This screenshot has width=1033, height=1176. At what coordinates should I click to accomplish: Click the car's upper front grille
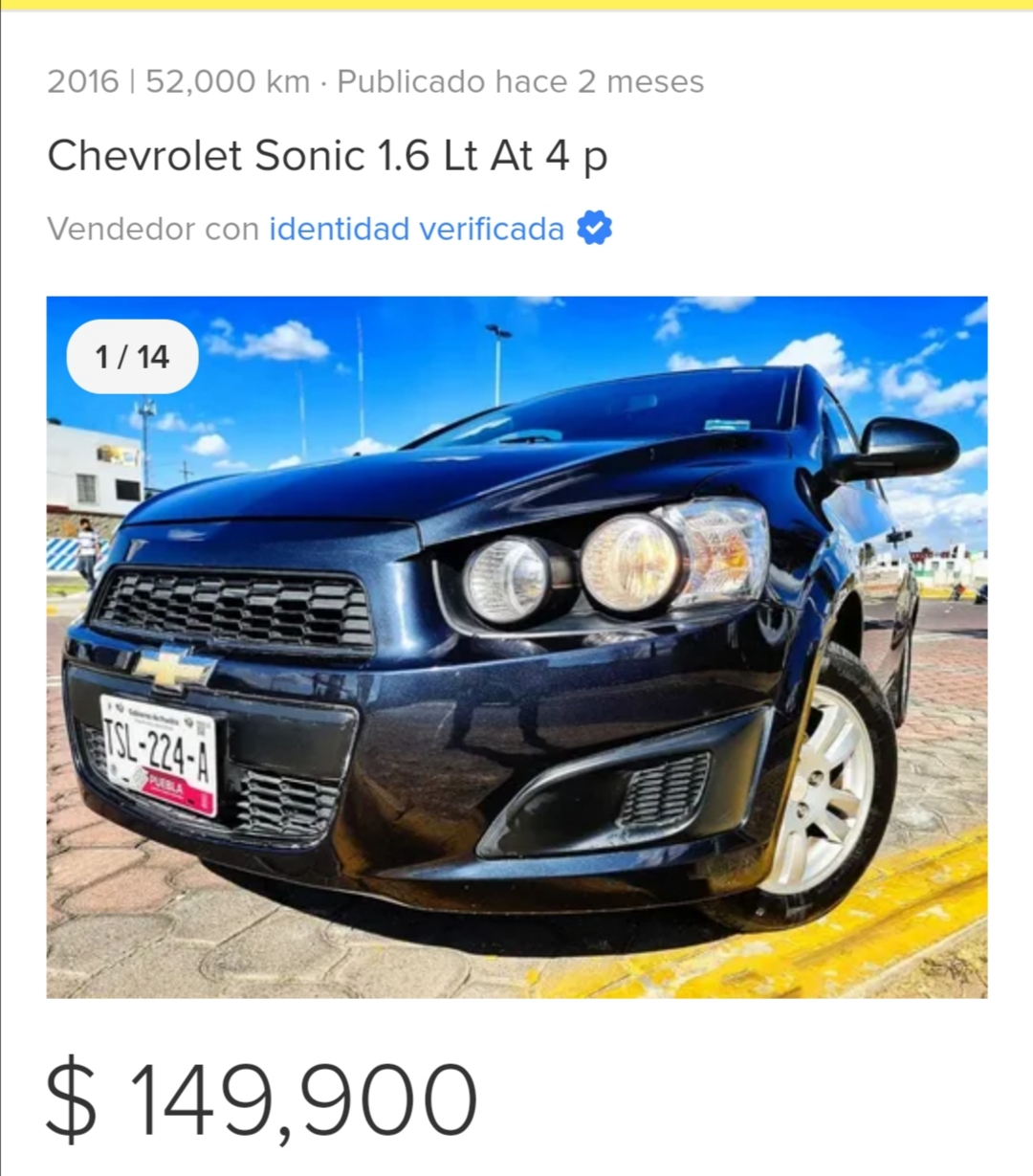pos(235,609)
